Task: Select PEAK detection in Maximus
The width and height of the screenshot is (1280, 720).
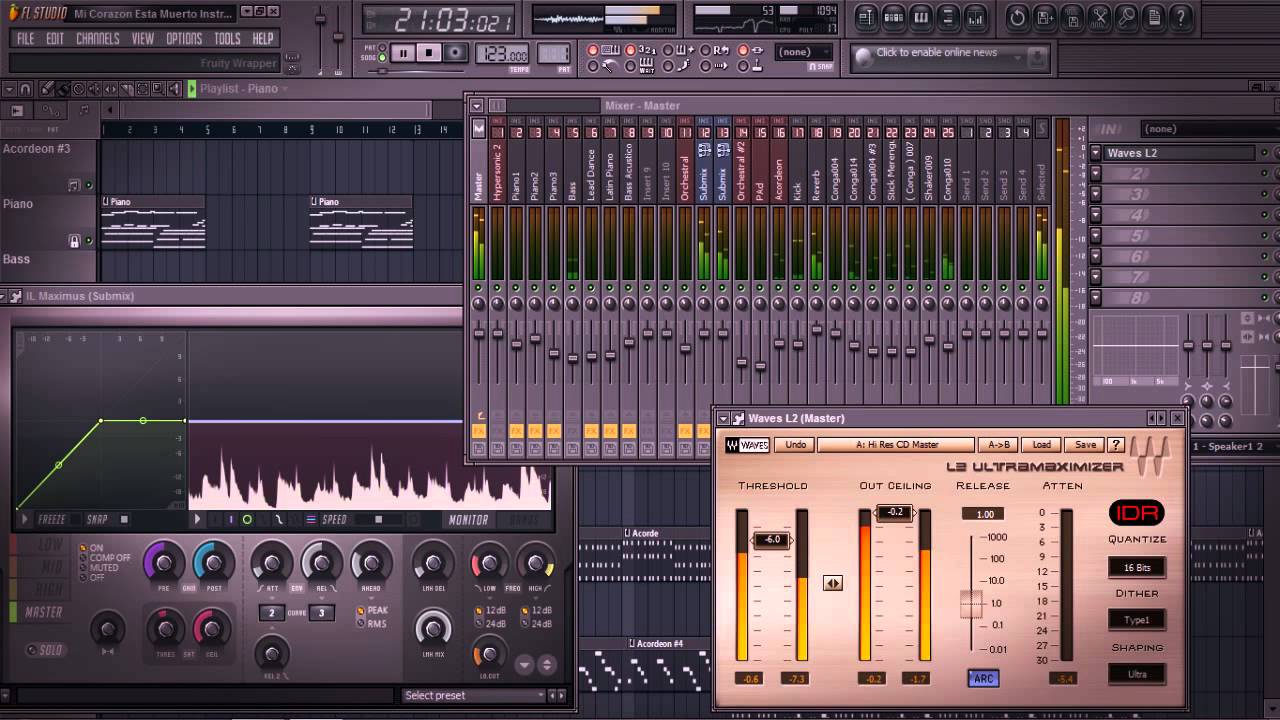Action: tap(372, 610)
